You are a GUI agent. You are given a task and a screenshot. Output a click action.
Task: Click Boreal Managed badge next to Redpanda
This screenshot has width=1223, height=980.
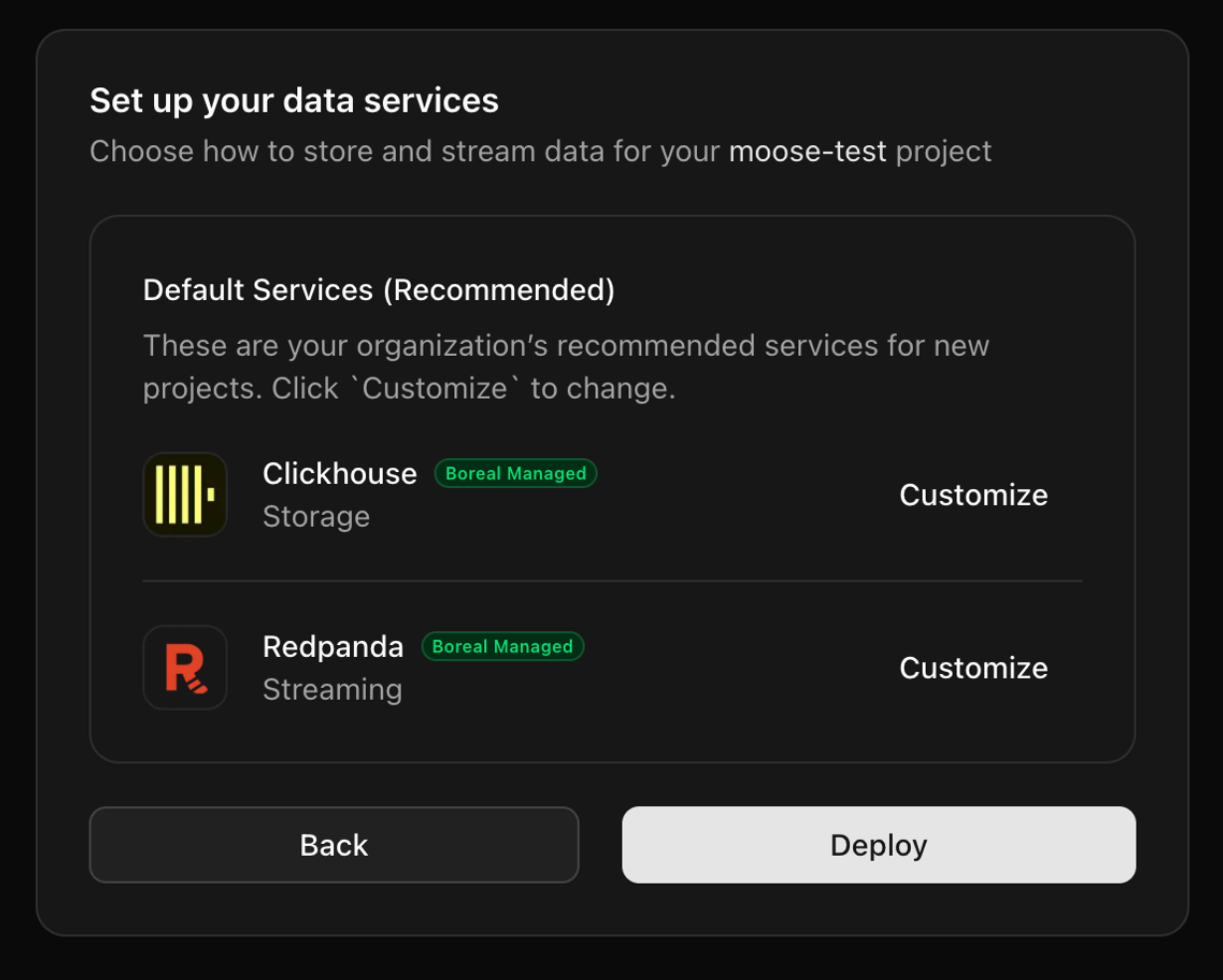[502, 647]
